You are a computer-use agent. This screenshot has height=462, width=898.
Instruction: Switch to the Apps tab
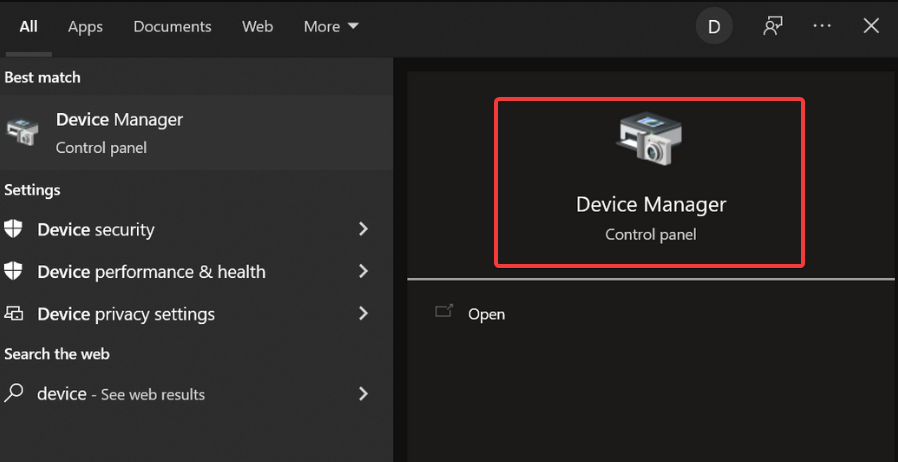tap(85, 27)
